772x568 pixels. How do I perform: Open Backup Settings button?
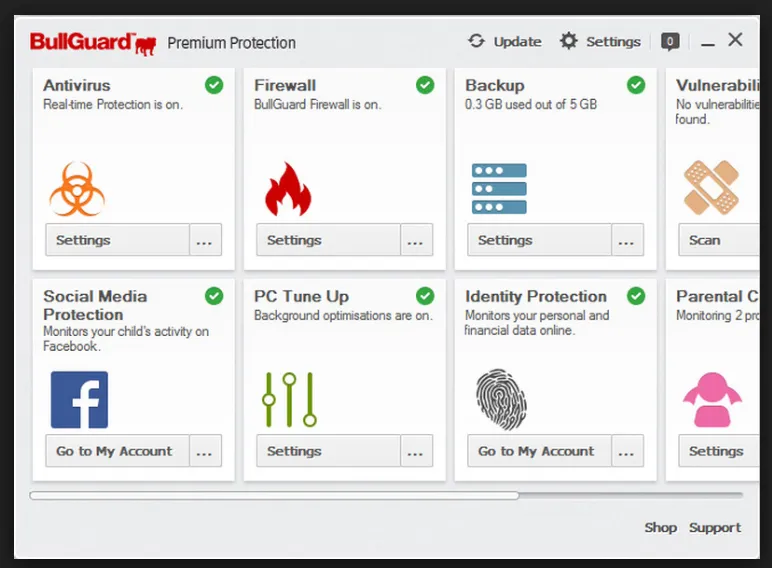pyautogui.click(x=540, y=240)
